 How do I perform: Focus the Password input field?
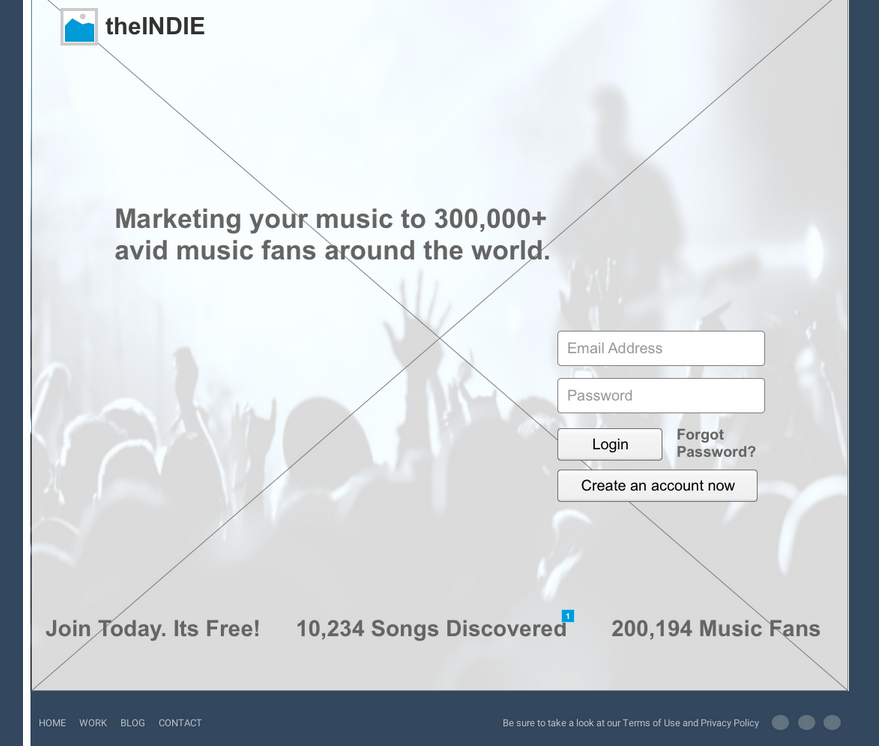660,395
